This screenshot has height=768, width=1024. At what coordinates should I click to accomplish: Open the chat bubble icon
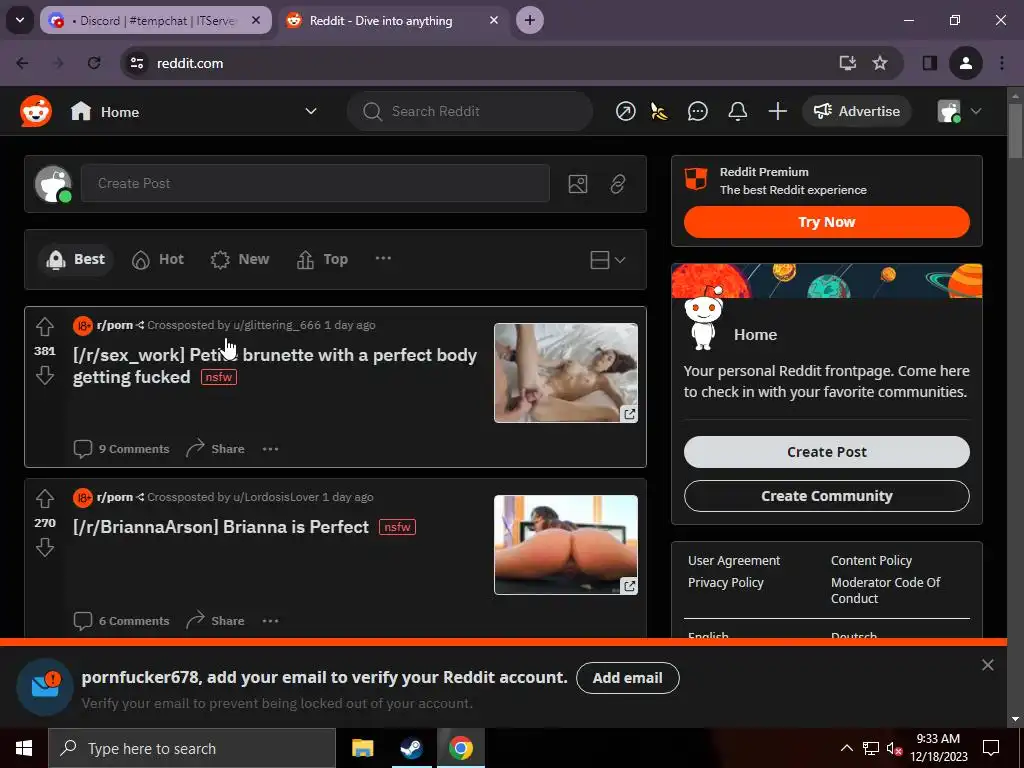tap(697, 112)
